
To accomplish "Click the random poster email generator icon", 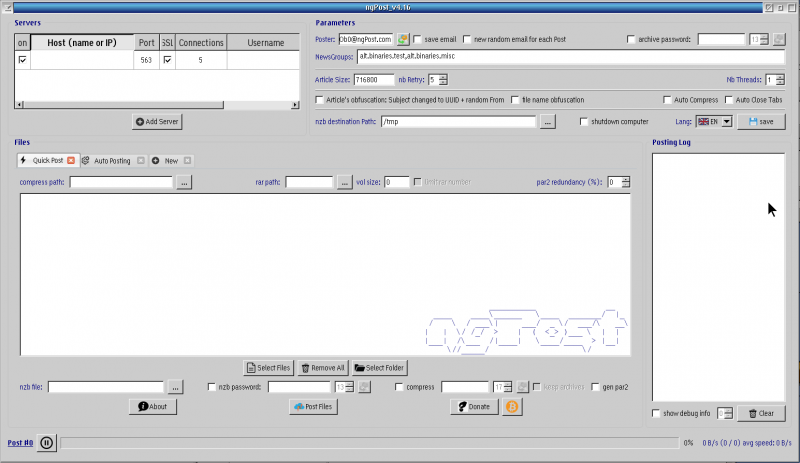I will coord(403,39).
